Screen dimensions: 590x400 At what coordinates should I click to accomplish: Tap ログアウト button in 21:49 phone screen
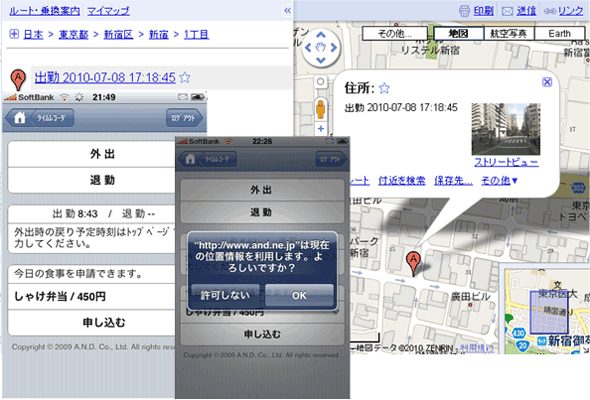[x=183, y=118]
